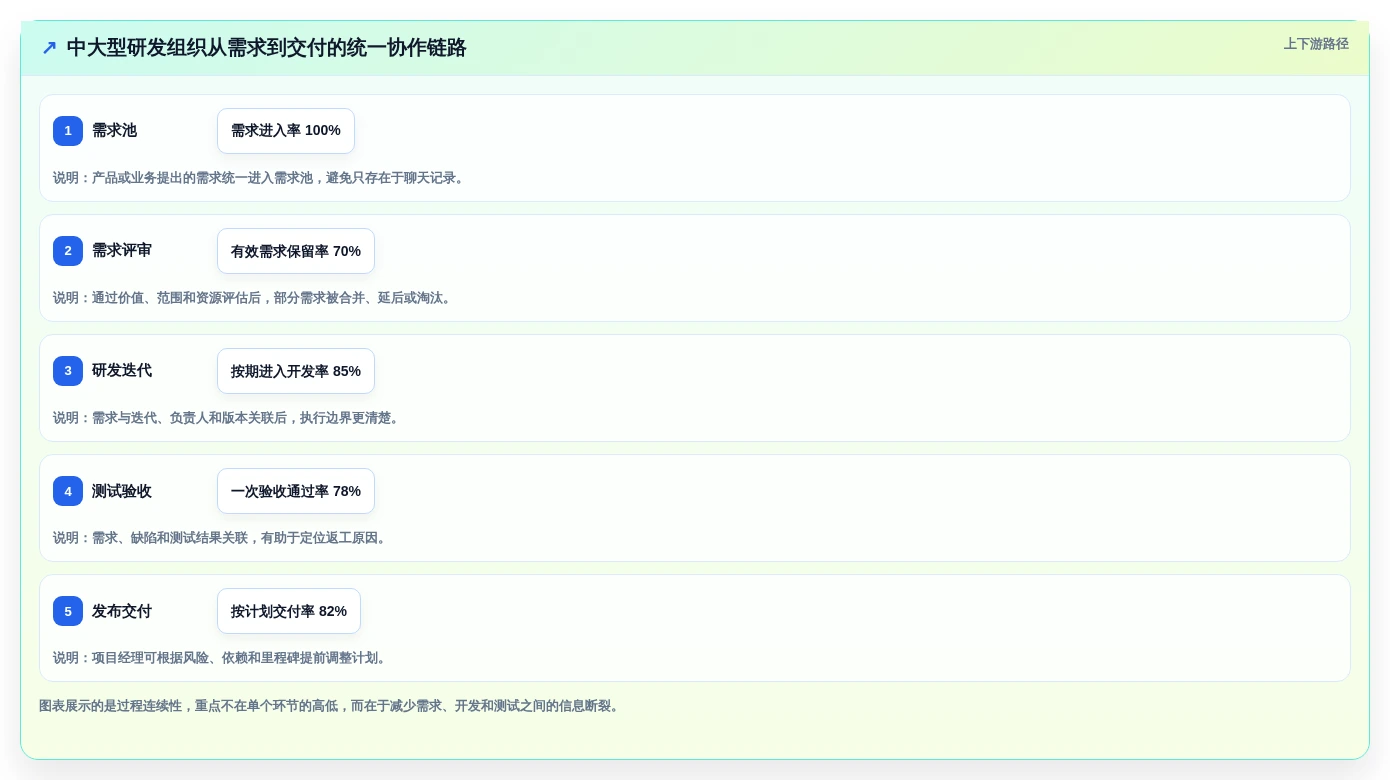1390x780 pixels.
Task: Click the description about 避免只存在于聊天记录
Action: pyautogui.click(x=260, y=178)
